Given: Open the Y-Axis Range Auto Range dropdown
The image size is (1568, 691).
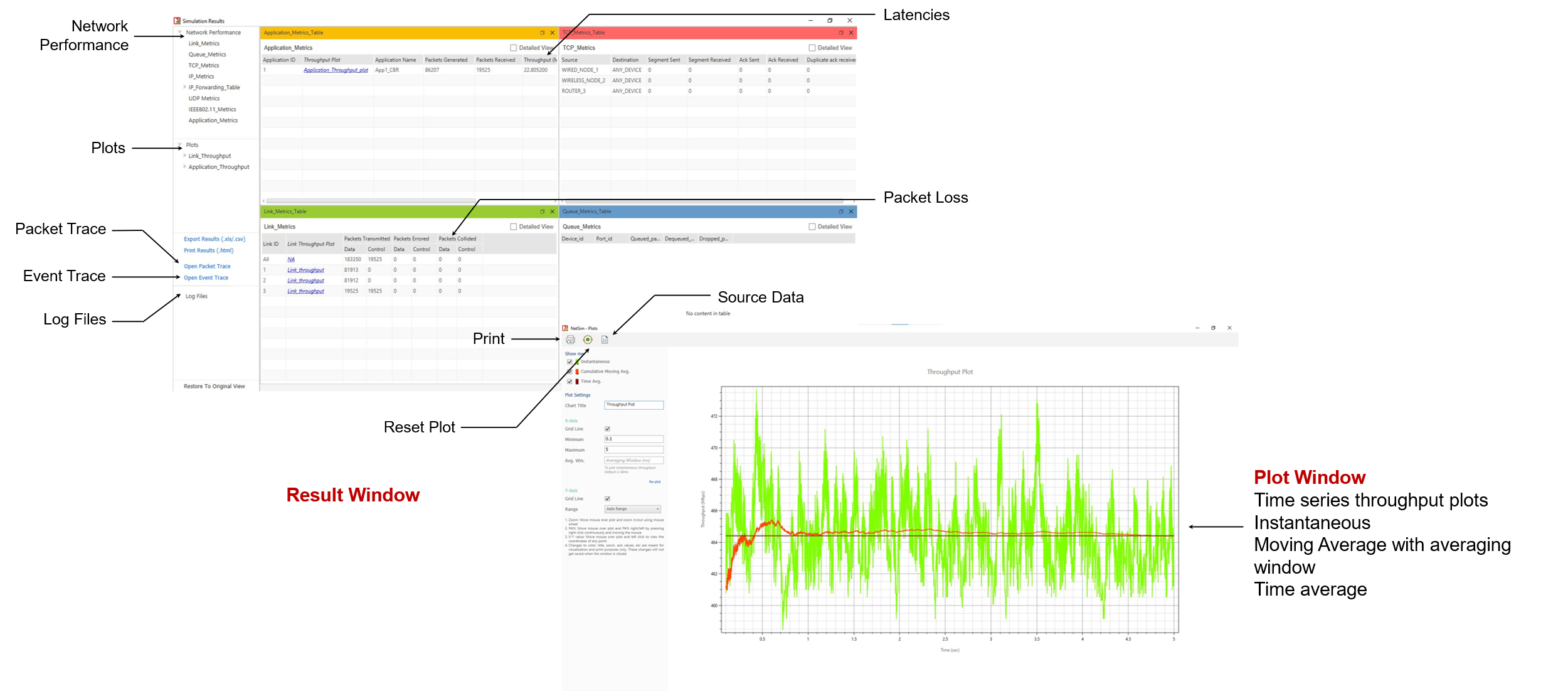Looking at the screenshot, I should [x=632, y=509].
